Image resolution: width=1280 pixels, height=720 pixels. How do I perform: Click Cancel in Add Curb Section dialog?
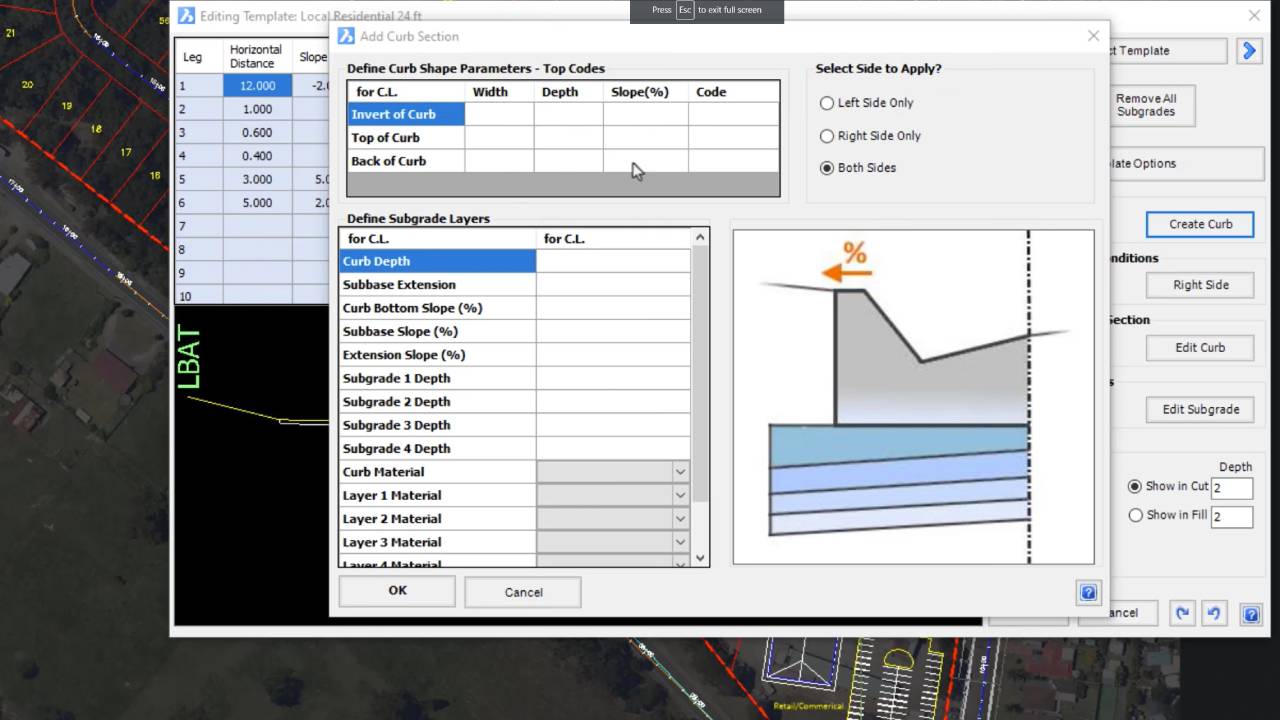point(523,592)
